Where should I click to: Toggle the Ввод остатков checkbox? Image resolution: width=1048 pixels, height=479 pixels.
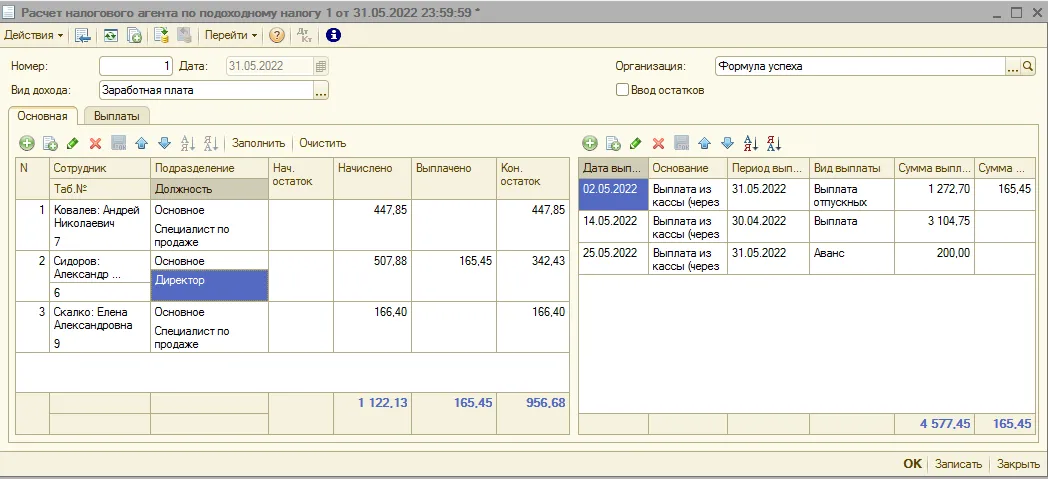click(x=622, y=90)
